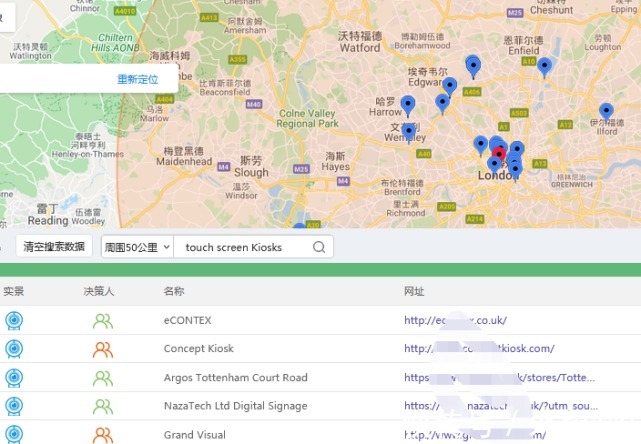Open the NazaTech website link
This screenshot has height=444, width=641.
pos(501,406)
